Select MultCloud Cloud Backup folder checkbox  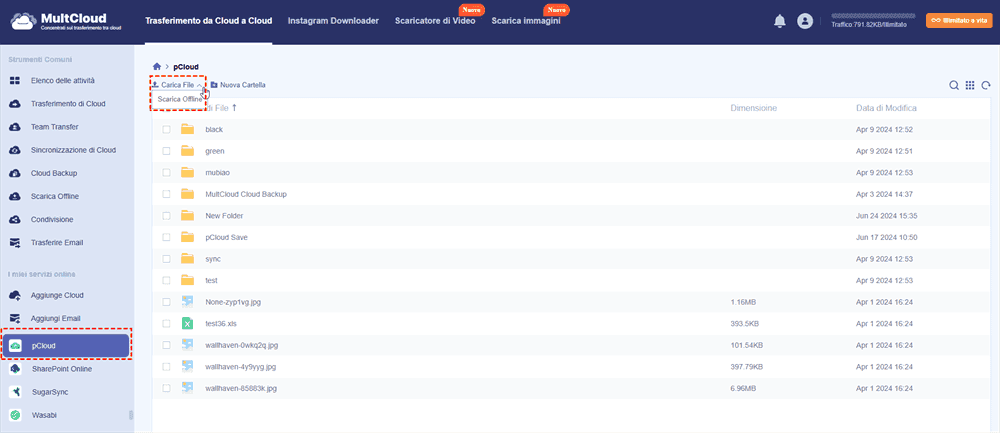(166, 194)
